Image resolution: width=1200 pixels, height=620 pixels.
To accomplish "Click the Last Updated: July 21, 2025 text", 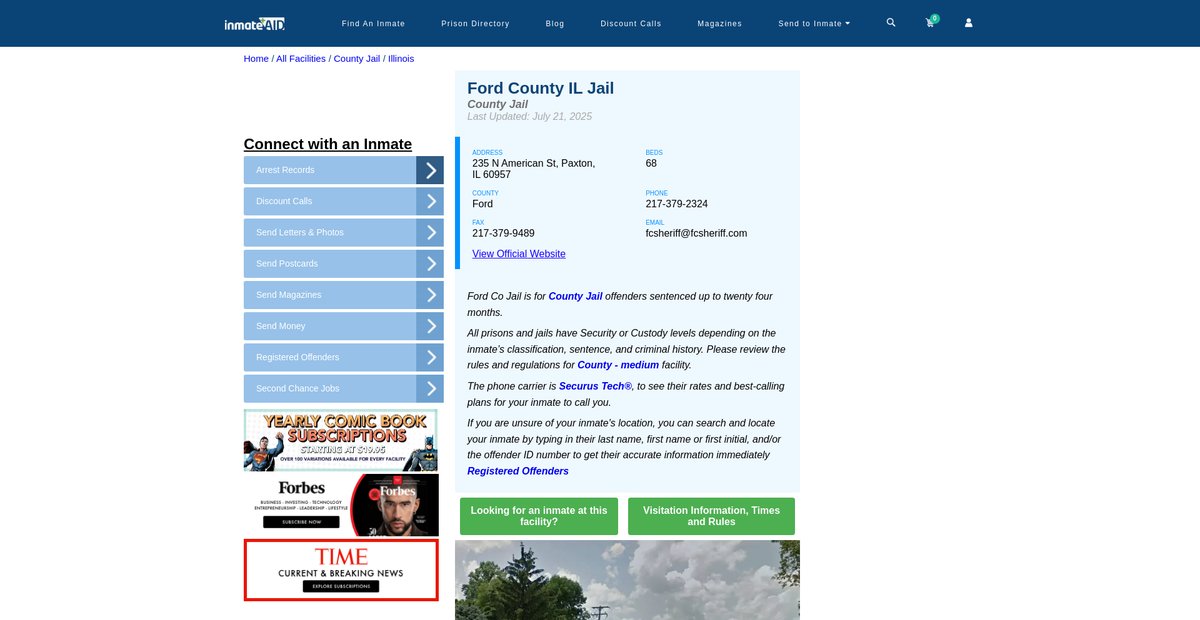I will click(x=530, y=117).
